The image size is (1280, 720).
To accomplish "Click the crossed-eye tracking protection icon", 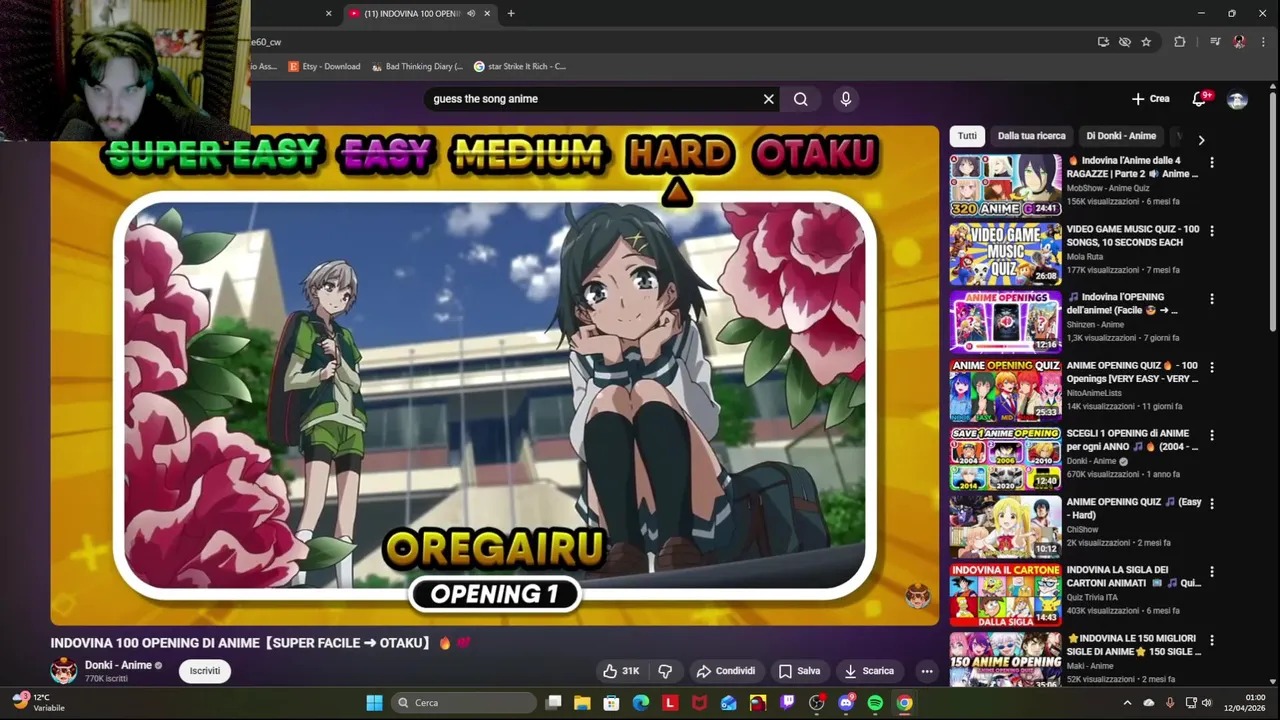I will (x=1125, y=42).
